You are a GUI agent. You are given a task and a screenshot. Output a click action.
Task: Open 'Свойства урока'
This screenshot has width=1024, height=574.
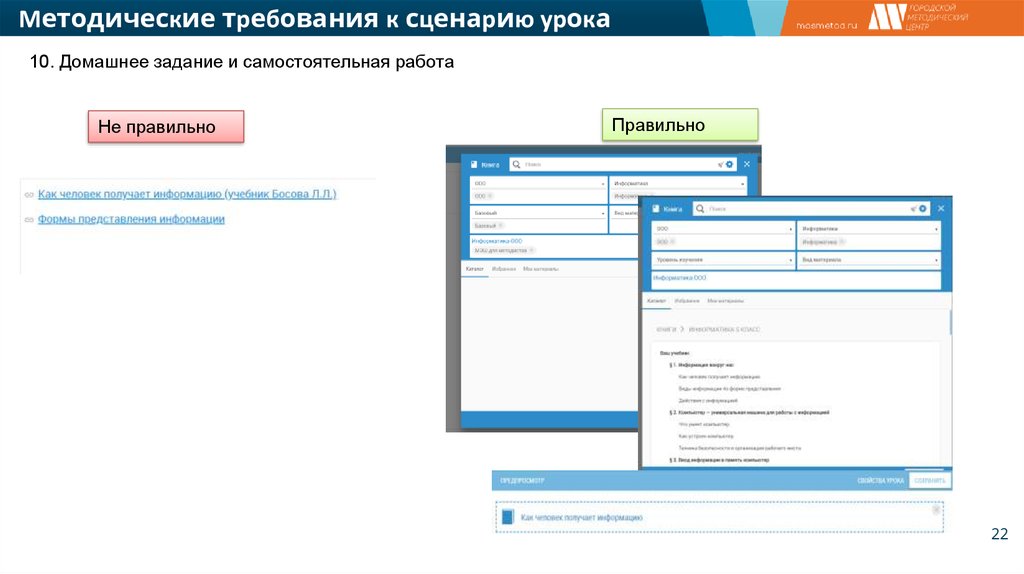pyautogui.click(x=880, y=481)
